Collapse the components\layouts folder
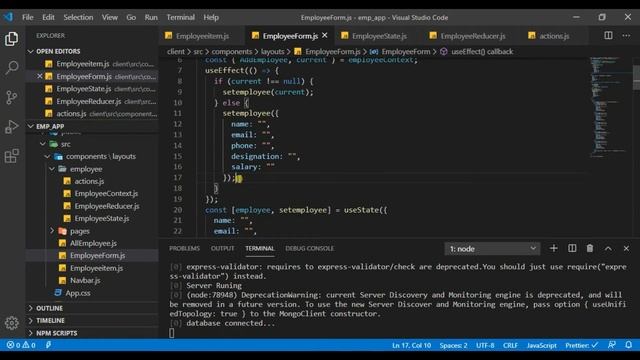 pyautogui.click(x=47, y=156)
